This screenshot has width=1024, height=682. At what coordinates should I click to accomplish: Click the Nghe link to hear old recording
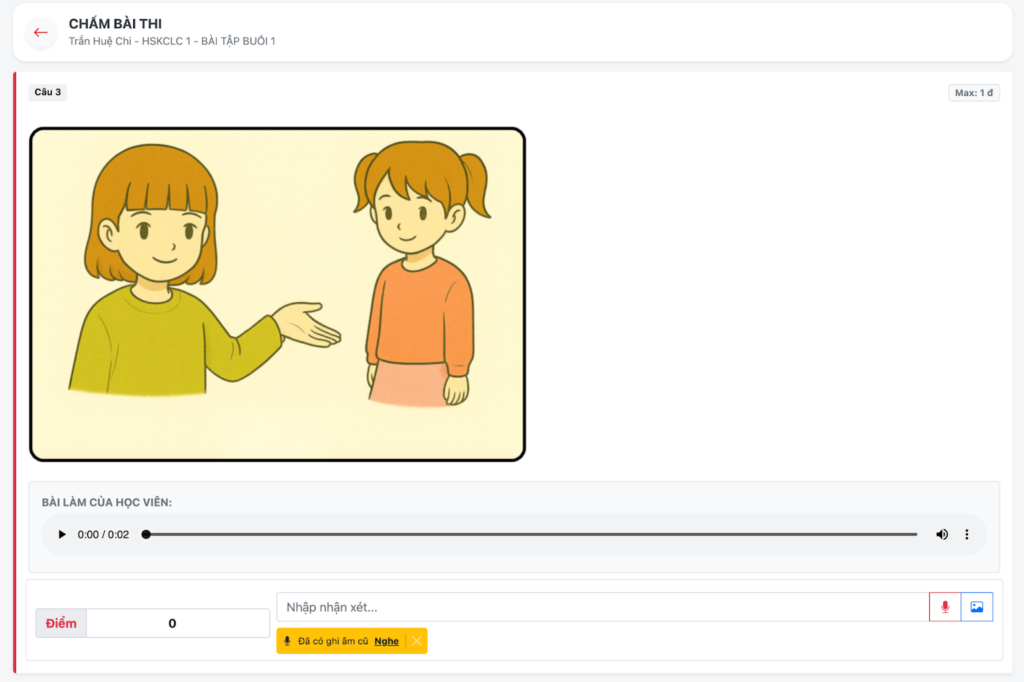(x=386, y=641)
